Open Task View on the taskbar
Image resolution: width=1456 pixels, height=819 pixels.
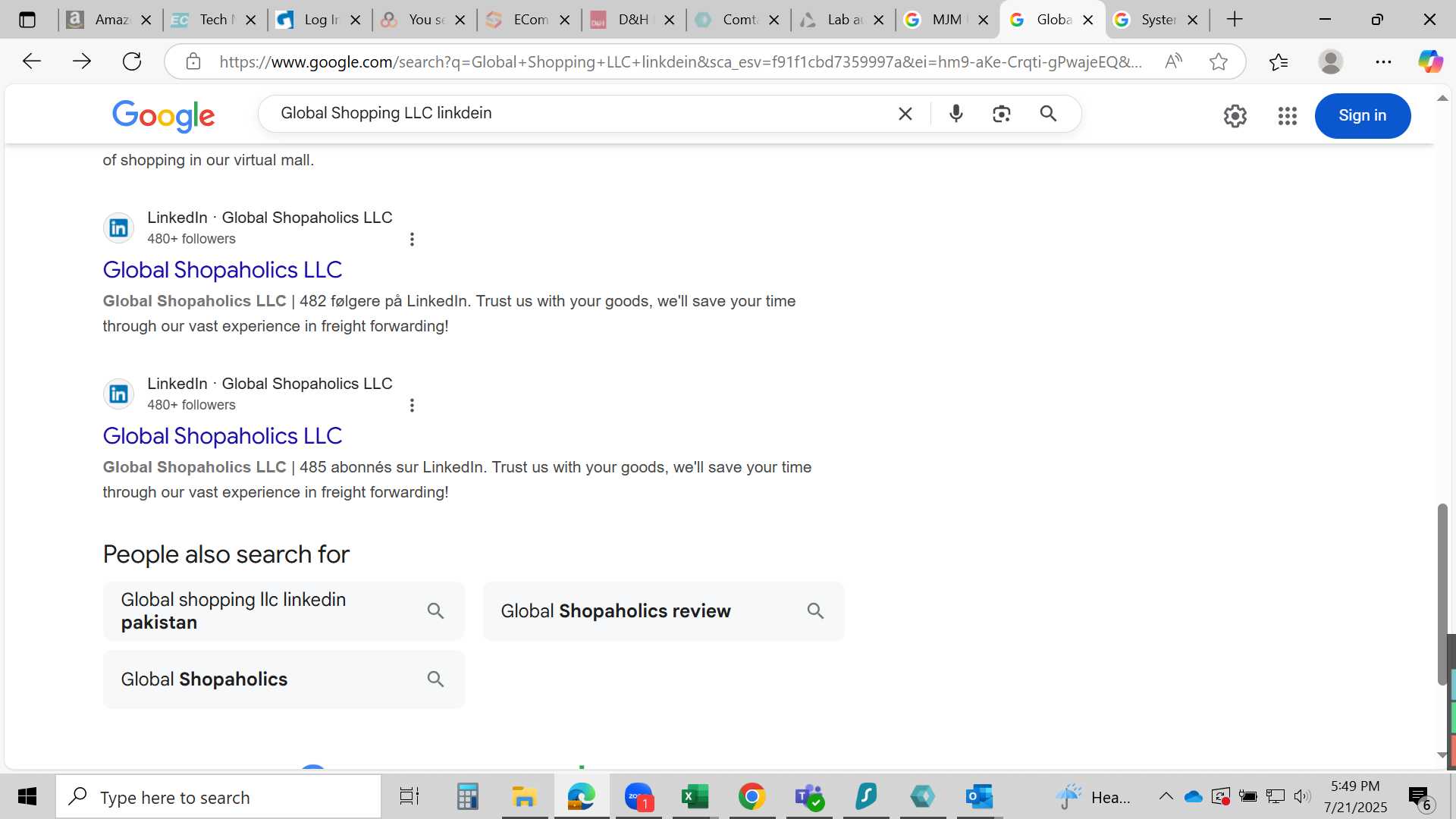tap(409, 796)
